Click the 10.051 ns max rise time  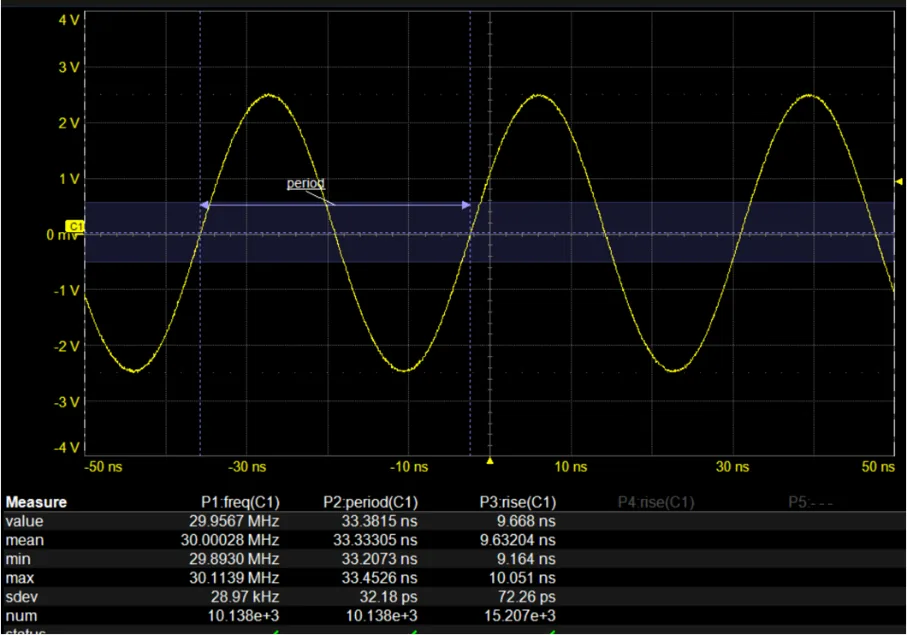click(522, 578)
